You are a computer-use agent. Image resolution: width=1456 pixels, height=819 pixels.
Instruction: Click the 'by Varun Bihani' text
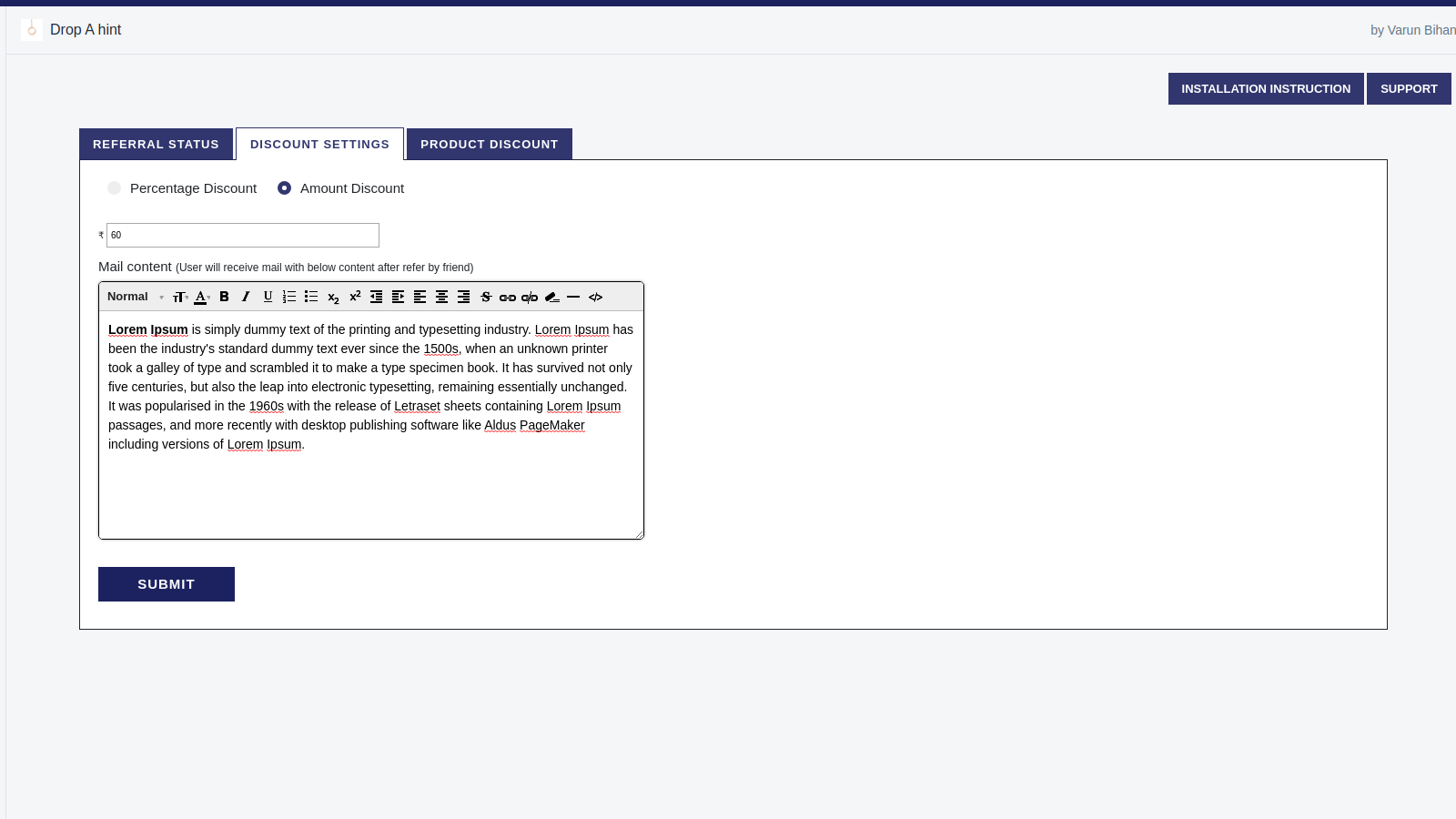[x=1413, y=30]
